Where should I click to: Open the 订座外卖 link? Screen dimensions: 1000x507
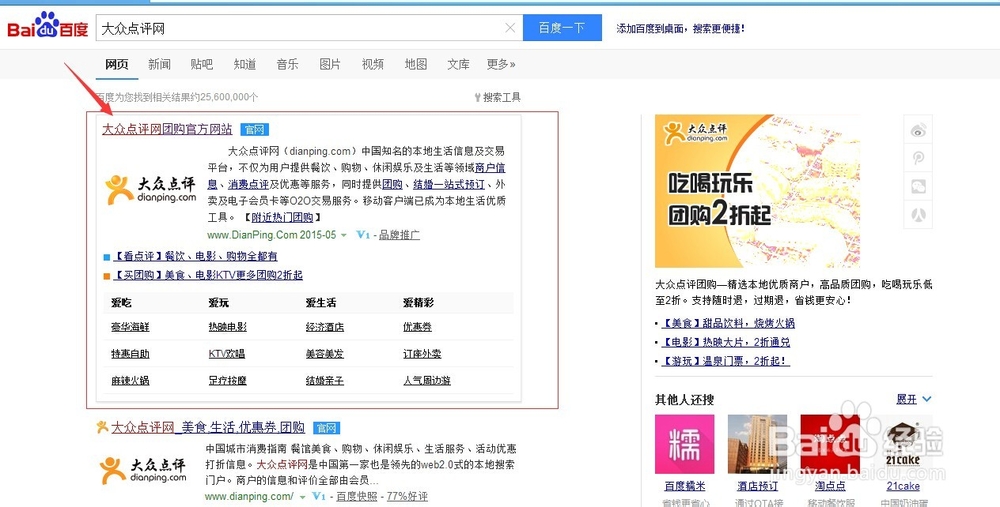[x=422, y=354]
